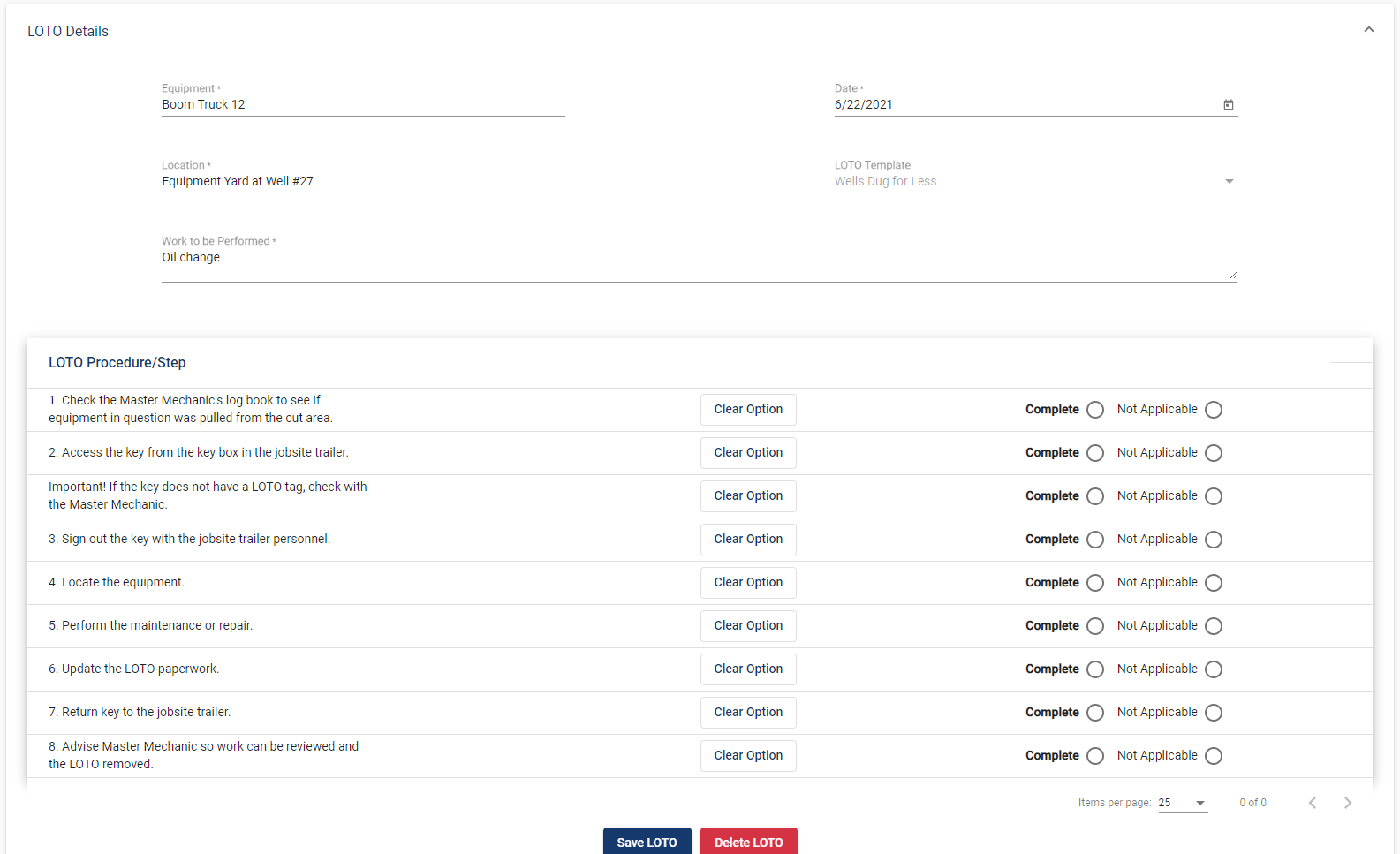Screen dimensions: 1400x854
Task: Mark step 7 Return key Complete
Action: [x=1095, y=713]
